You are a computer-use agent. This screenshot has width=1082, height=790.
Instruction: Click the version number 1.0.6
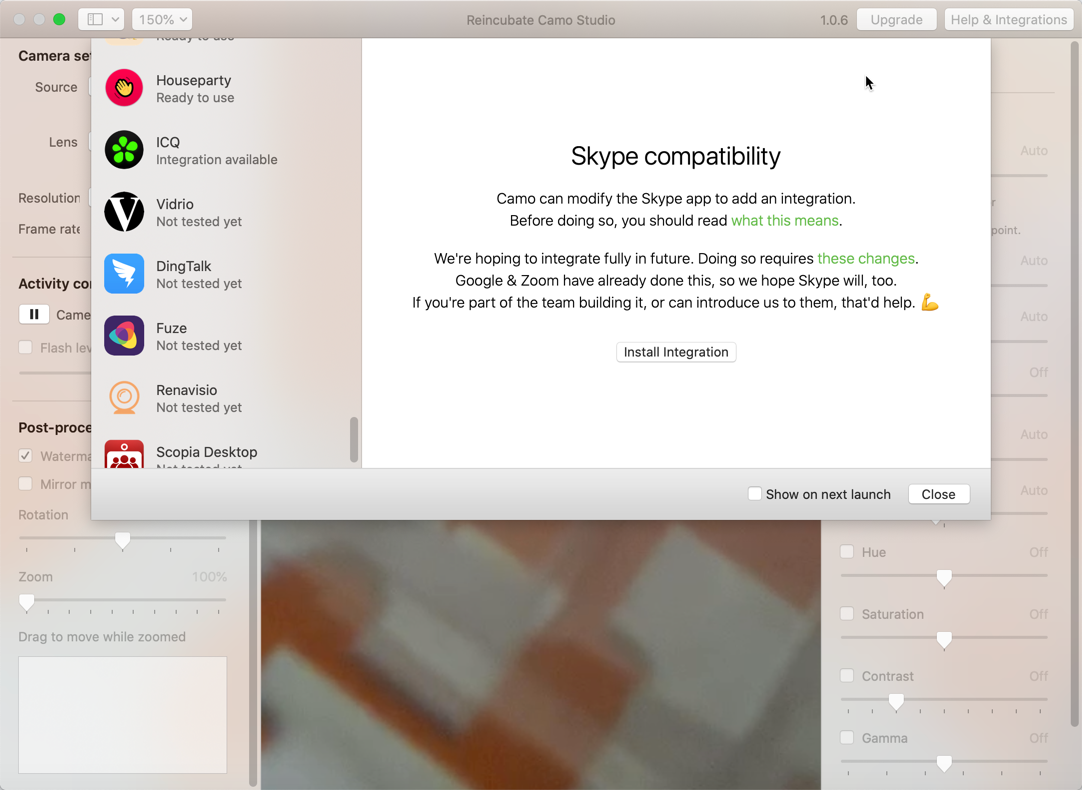[x=834, y=20]
